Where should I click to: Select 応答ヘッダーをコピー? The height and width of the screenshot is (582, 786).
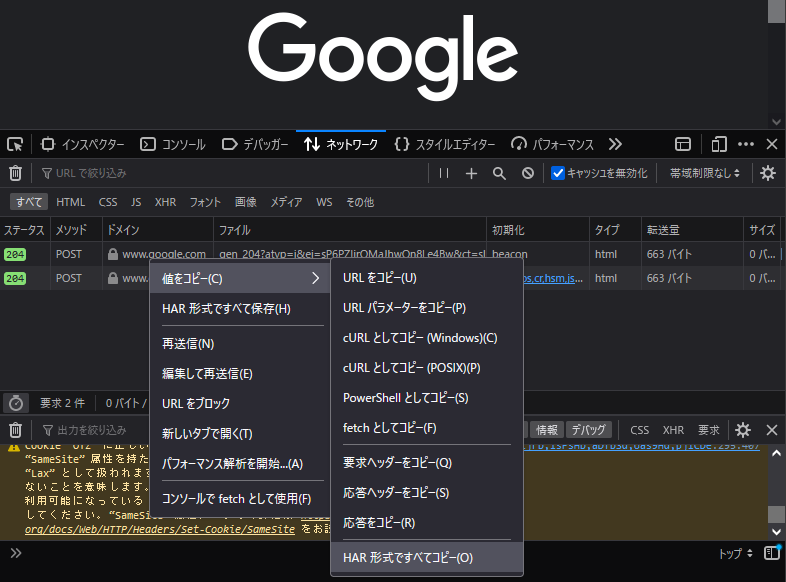tap(427, 492)
